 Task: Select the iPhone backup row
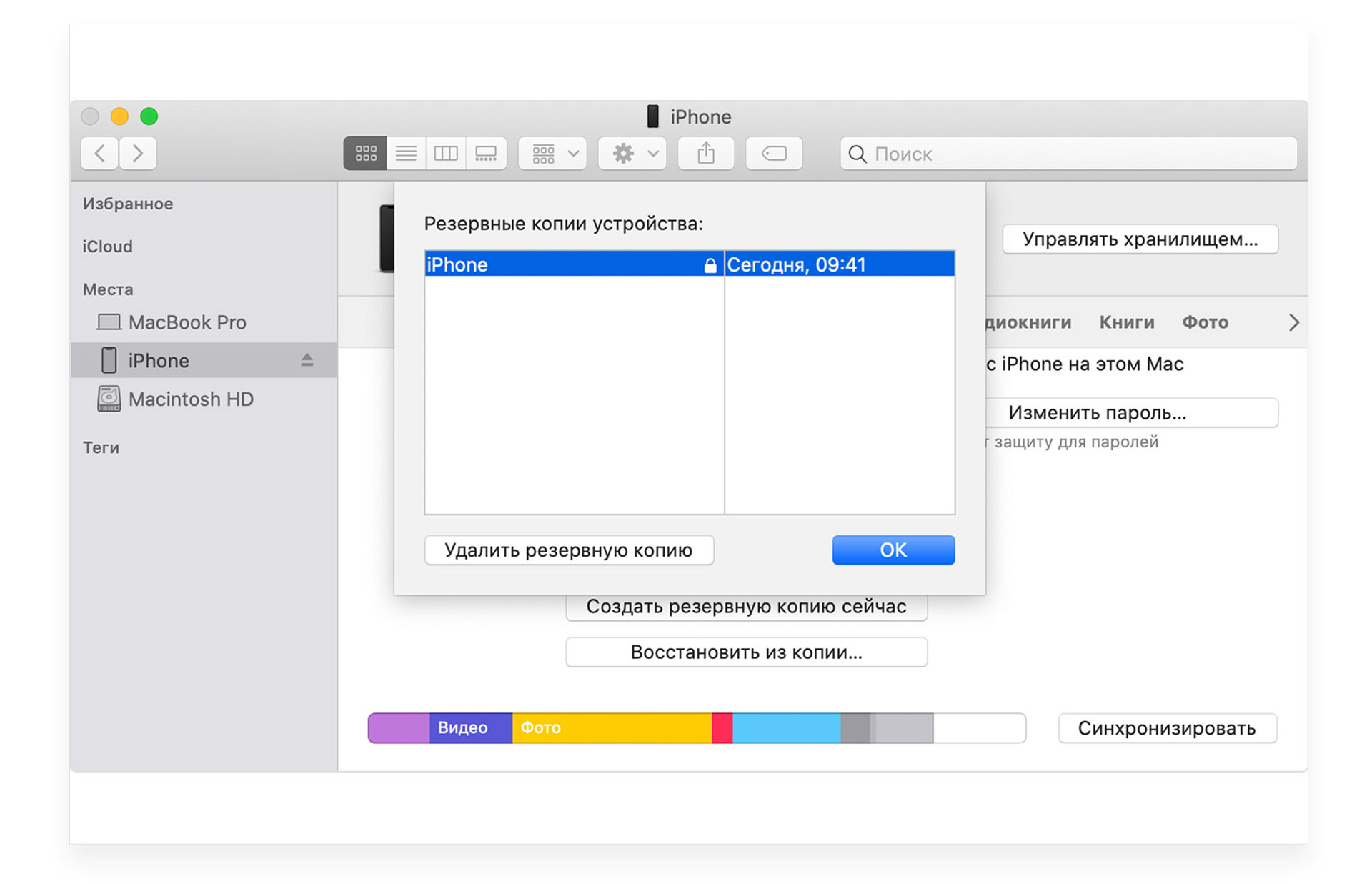(x=690, y=264)
